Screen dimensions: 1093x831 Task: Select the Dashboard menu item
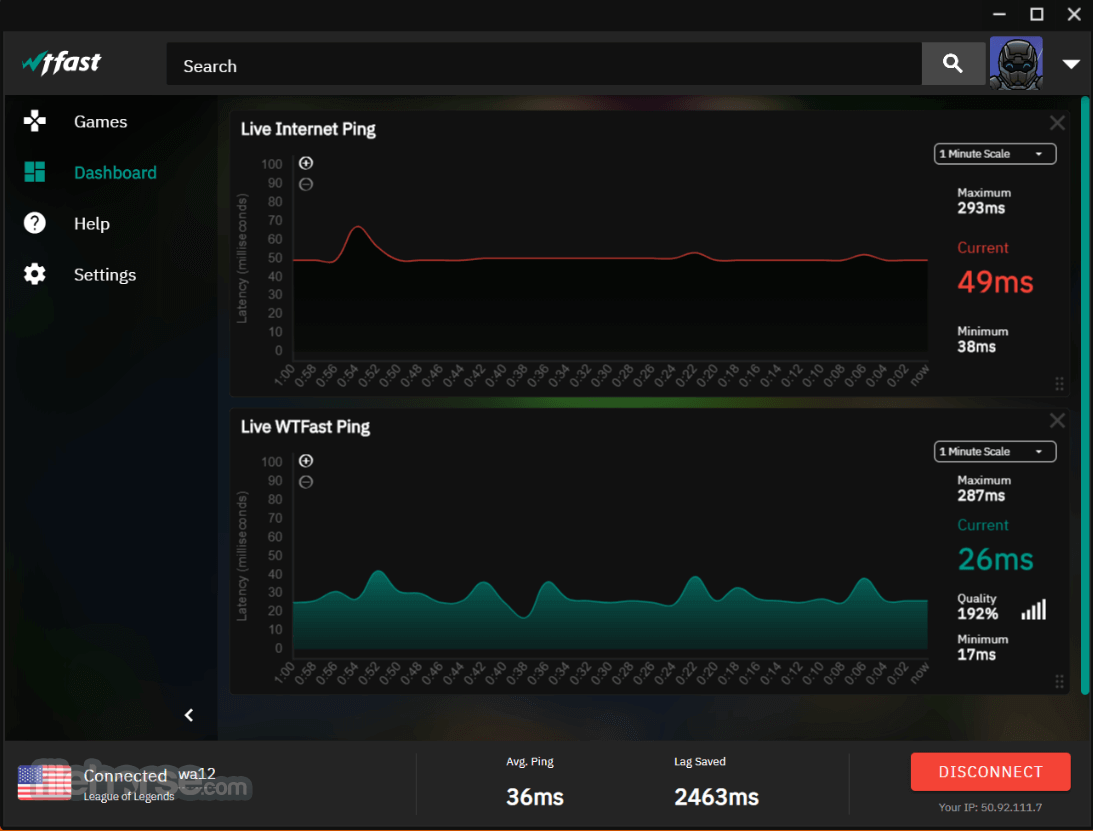click(115, 172)
